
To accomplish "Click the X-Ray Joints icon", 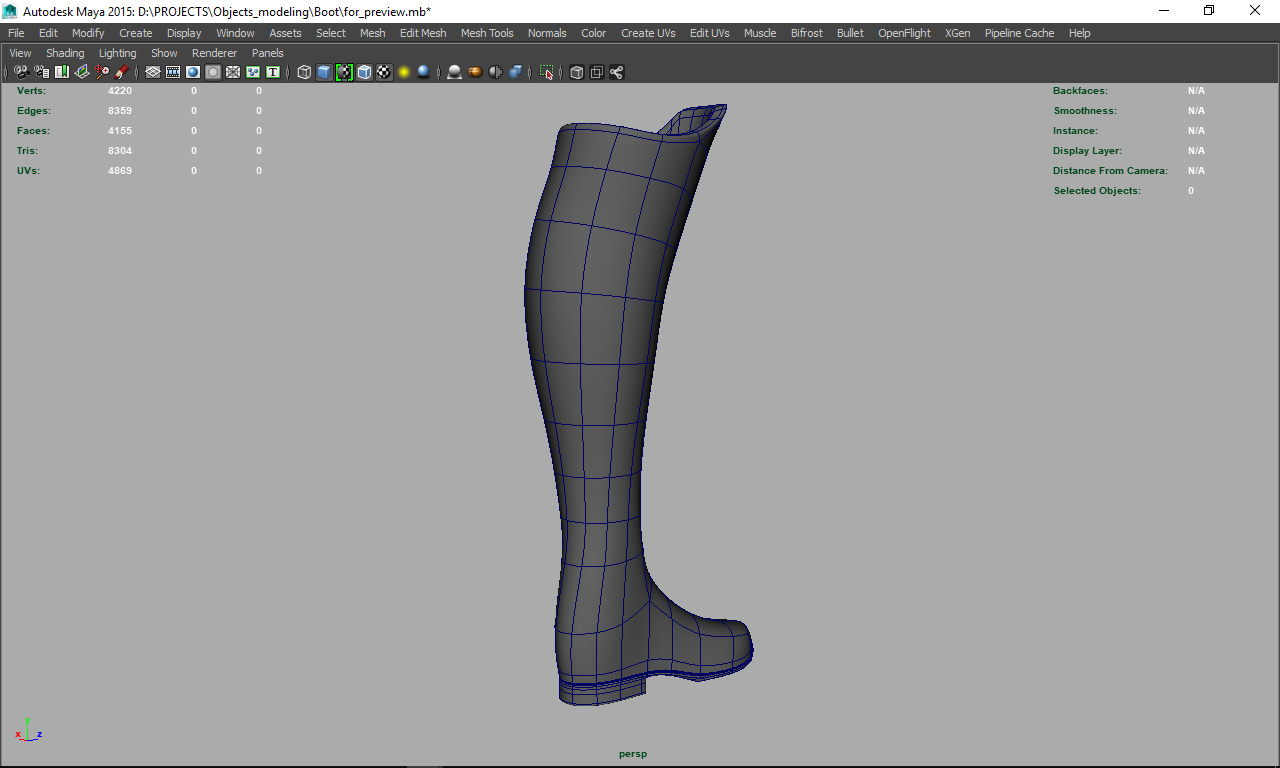I will pyautogui.click(x=616, y=72).
